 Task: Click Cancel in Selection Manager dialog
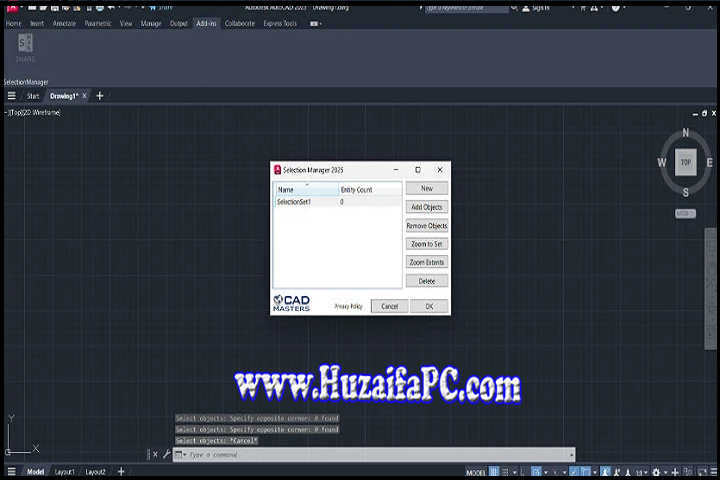(389, 306)
